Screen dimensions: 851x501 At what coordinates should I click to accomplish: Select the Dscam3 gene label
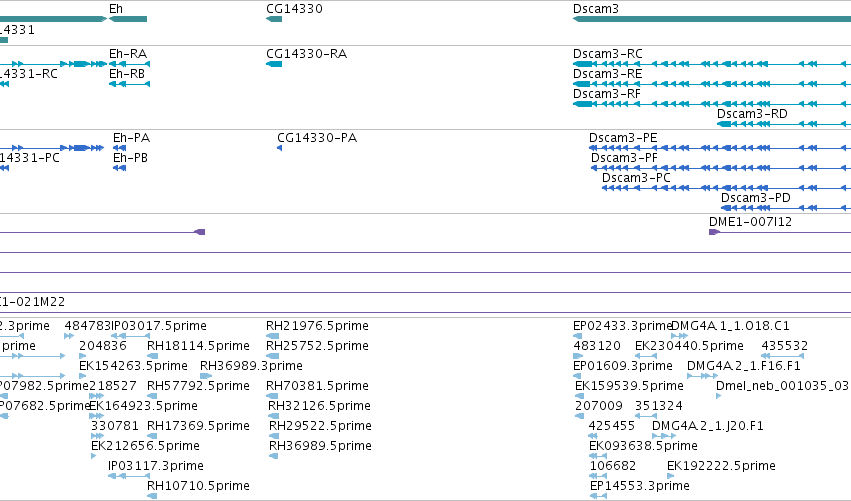(595, 9)
